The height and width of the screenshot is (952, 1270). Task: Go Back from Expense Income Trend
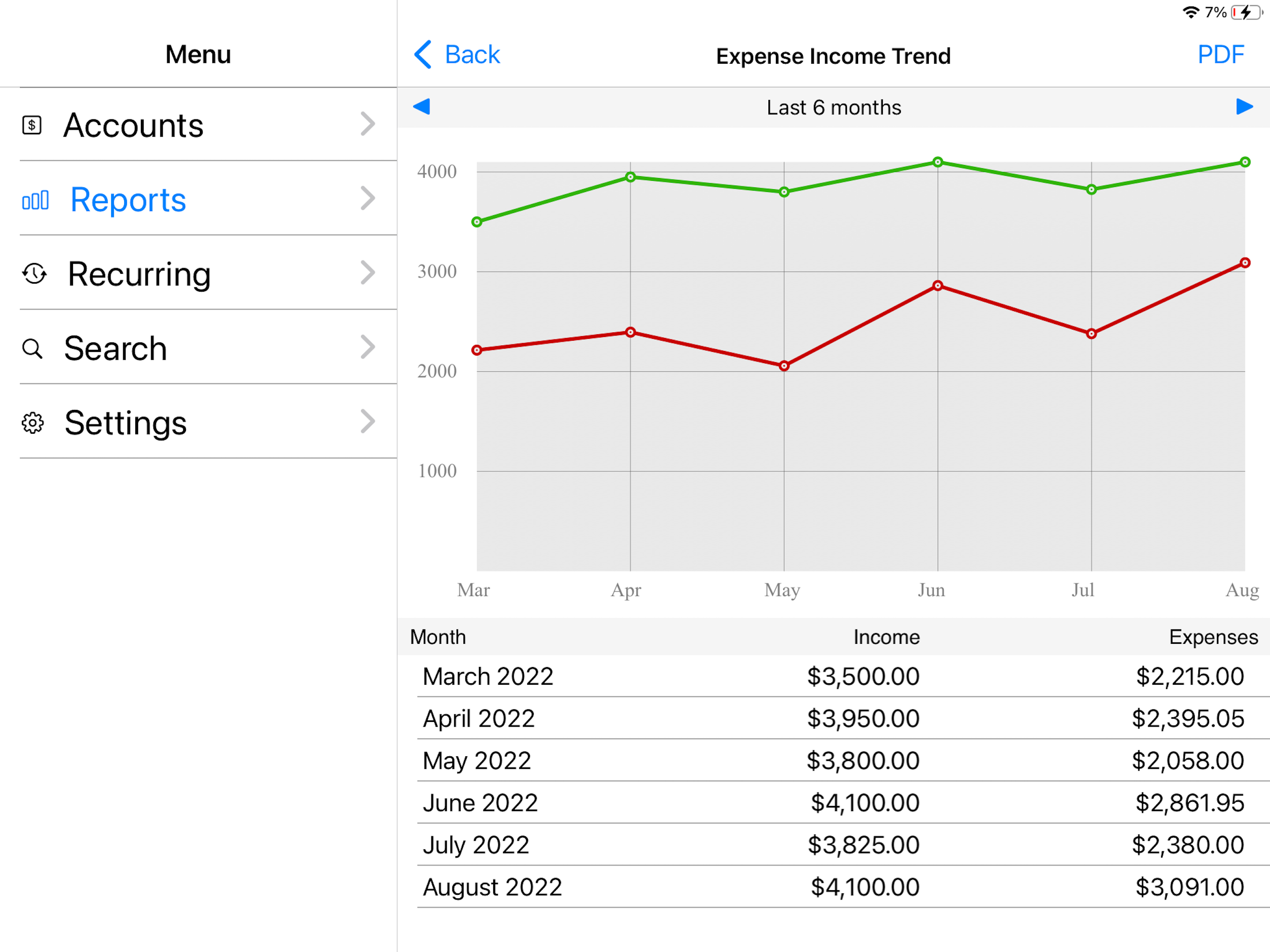click(457, 54)
